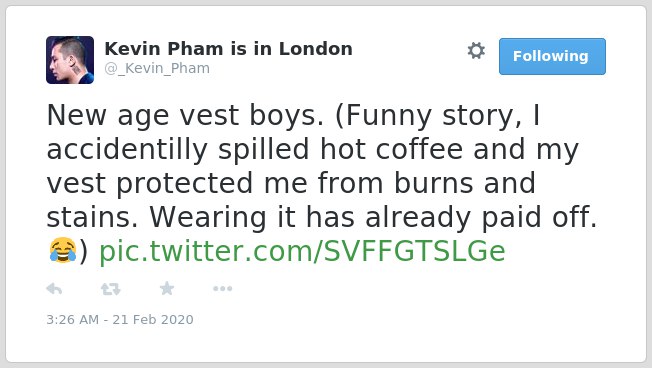
Task: Open the gear user actions dropdown
Action: coord(476,51)
